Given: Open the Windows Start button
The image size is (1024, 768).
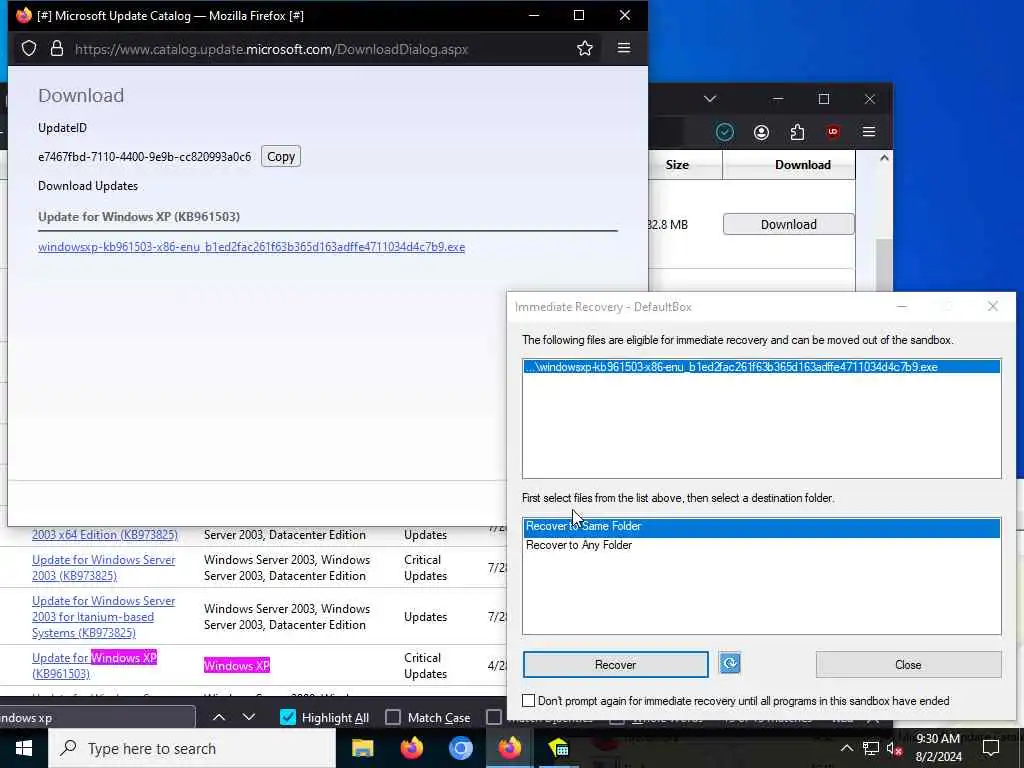Looking at the screenshot, I should 24,748.
